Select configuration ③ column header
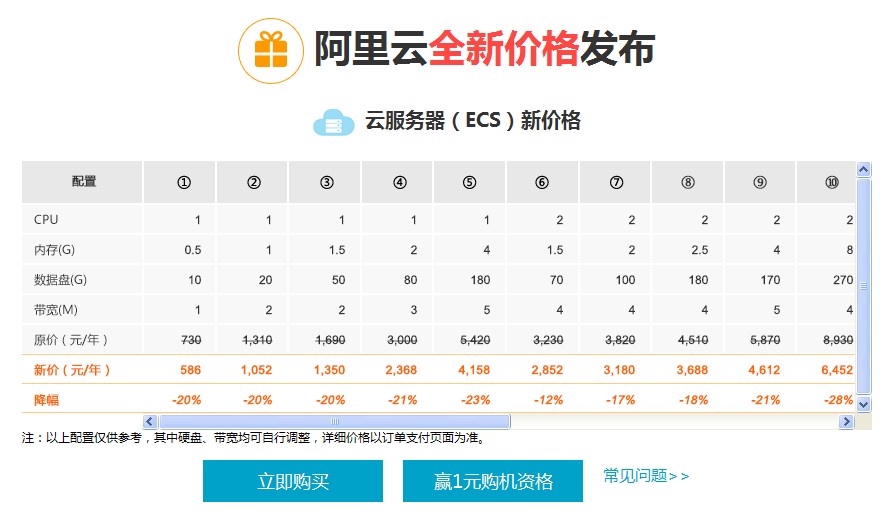 pyautogui.click(x=325, y=182)
